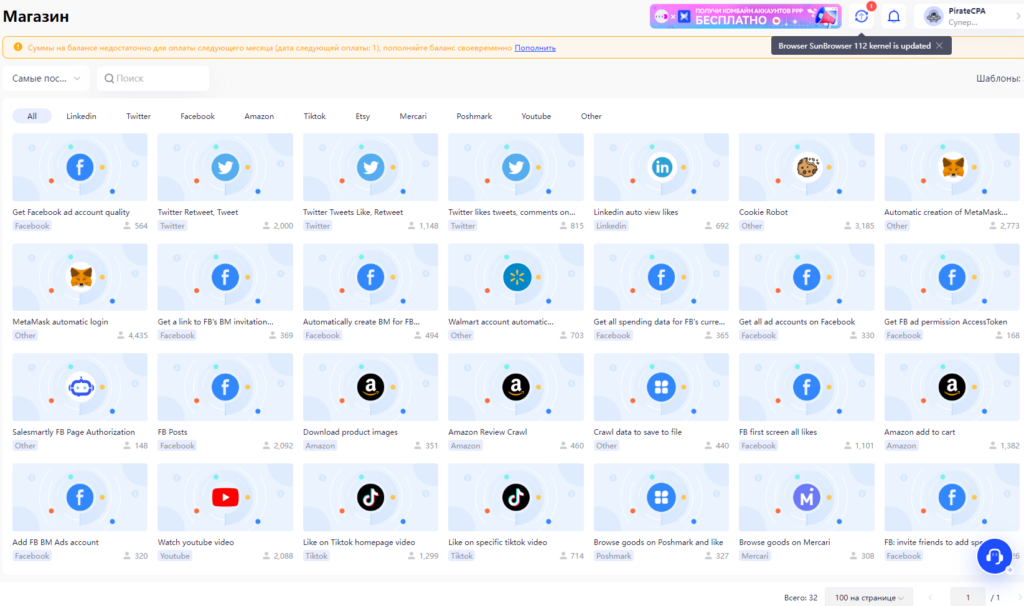Viewport: 1024px width, 606px height.
Task: Switch to the Poshmark category tab
Action: tap(474, 116)
